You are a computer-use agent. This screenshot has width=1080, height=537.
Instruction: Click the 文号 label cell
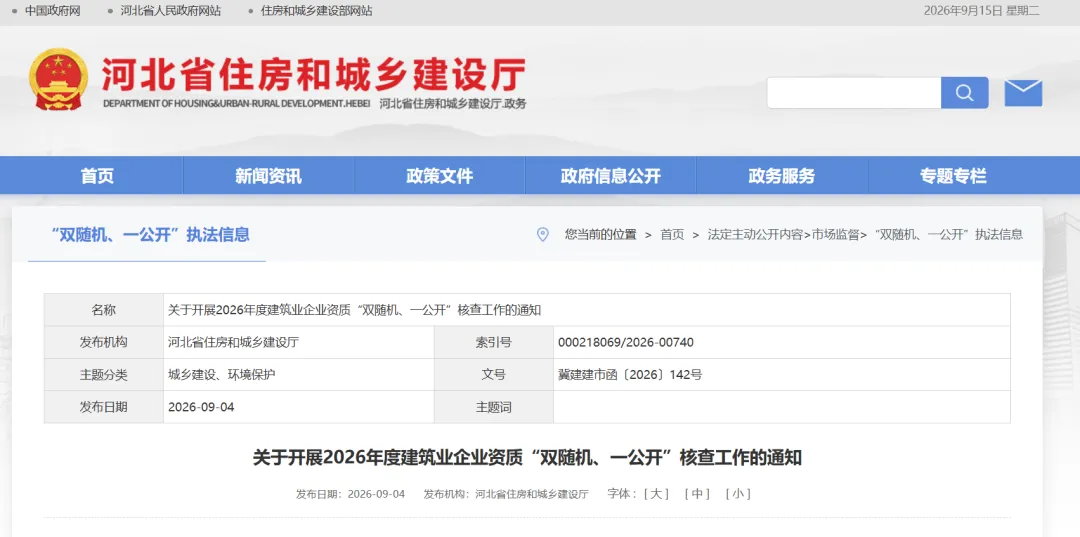point(494,375)
